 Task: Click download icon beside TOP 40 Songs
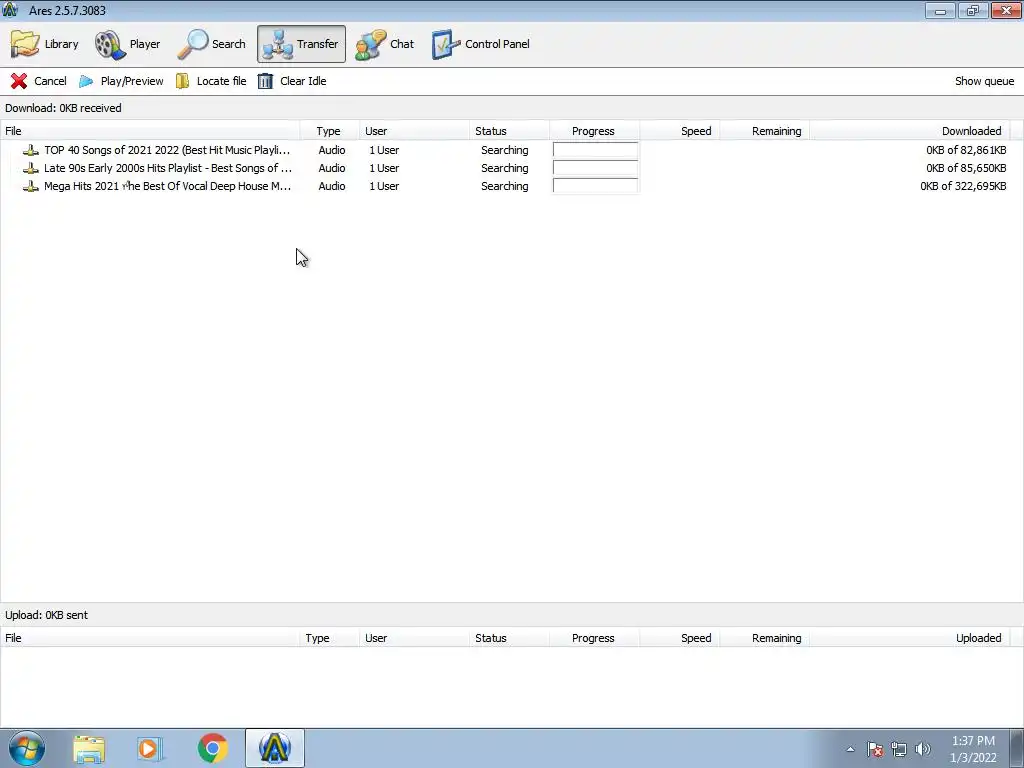coord(31,150)
